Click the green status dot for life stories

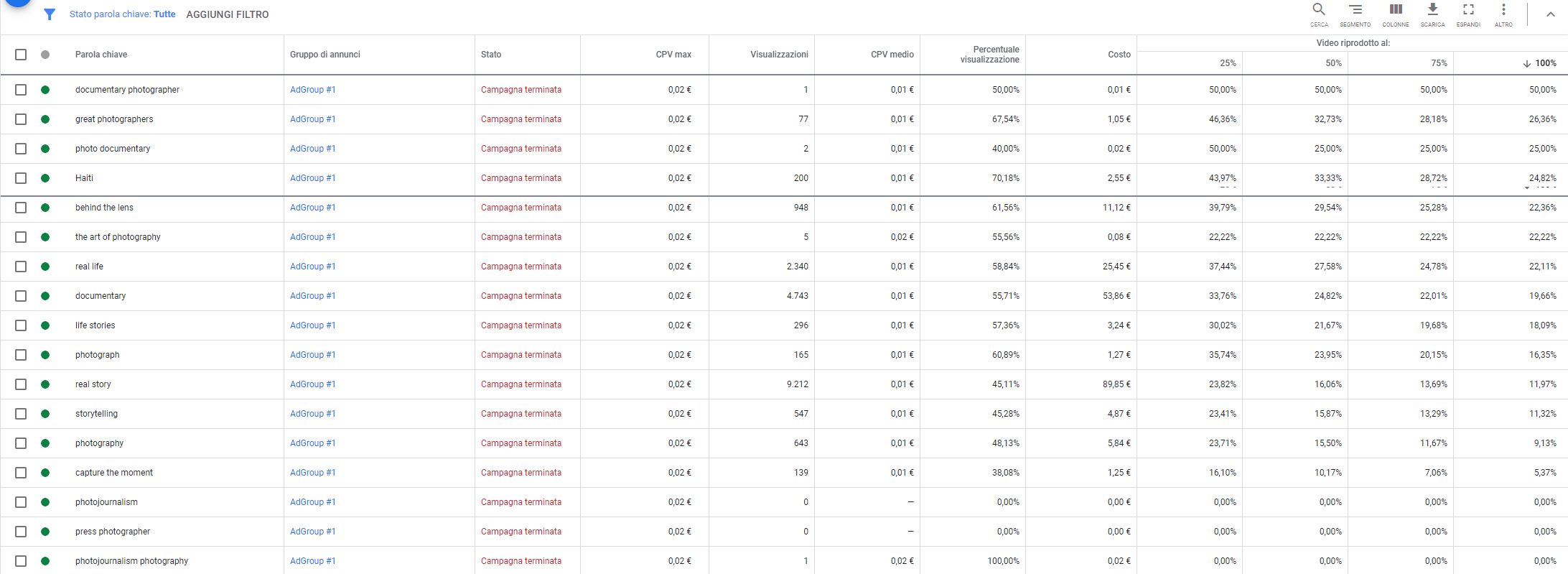click(x=45, y=325)
